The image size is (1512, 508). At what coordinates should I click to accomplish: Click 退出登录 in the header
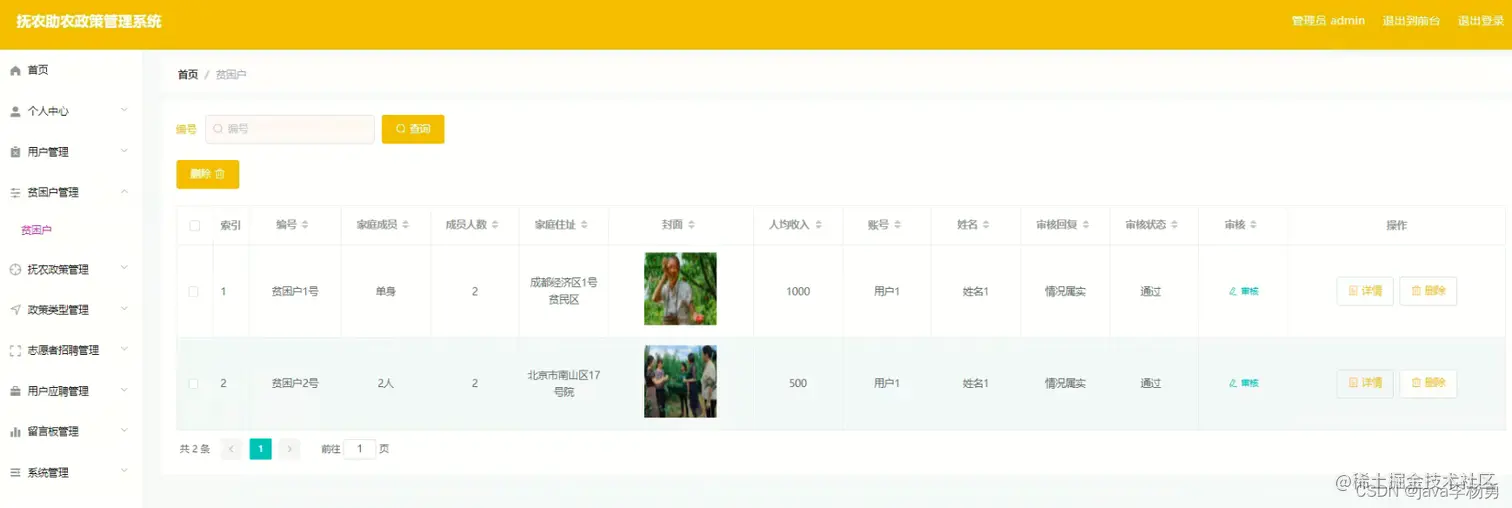coord(1481,21)
